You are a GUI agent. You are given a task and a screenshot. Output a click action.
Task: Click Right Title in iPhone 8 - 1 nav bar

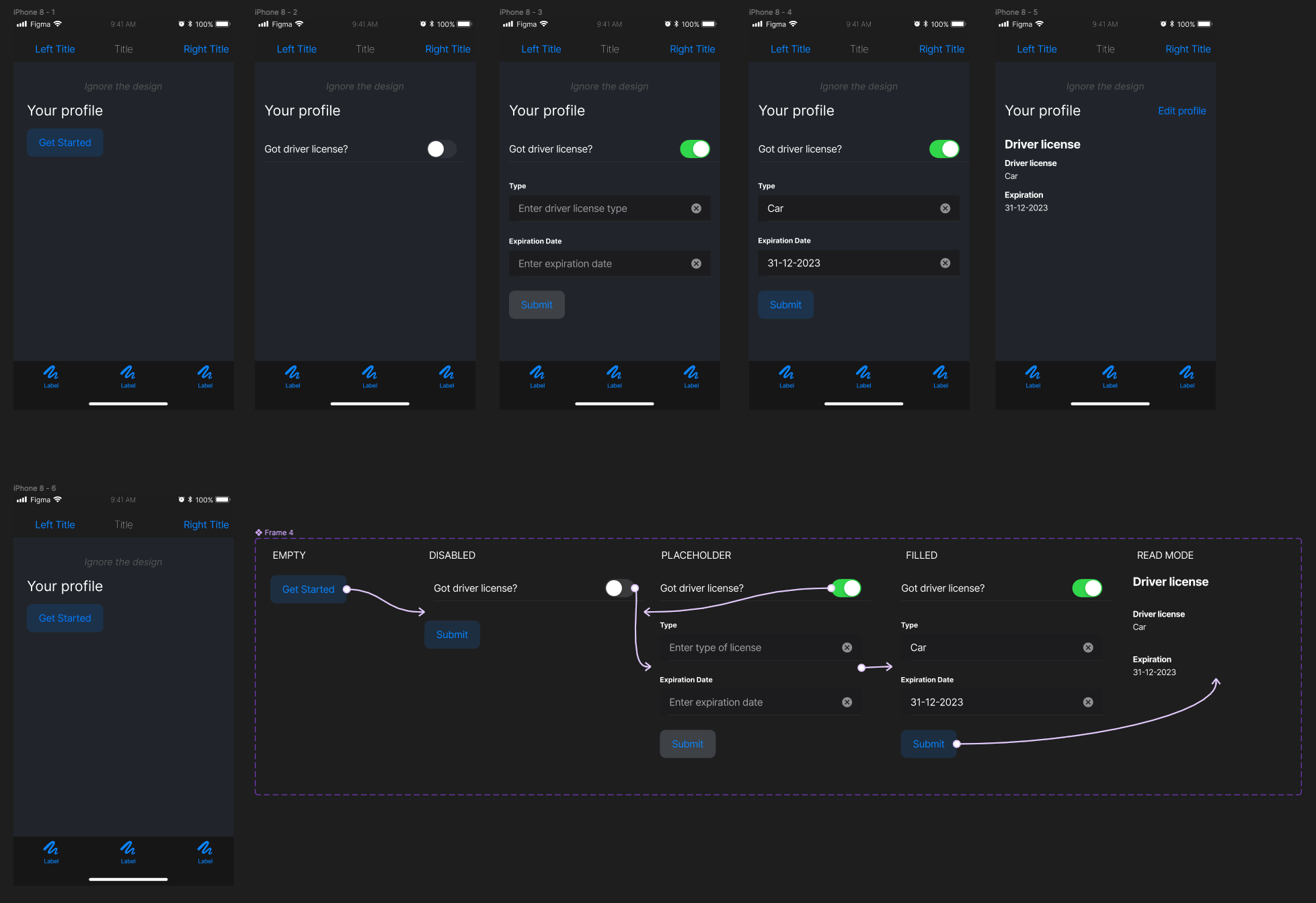[206, 49]
